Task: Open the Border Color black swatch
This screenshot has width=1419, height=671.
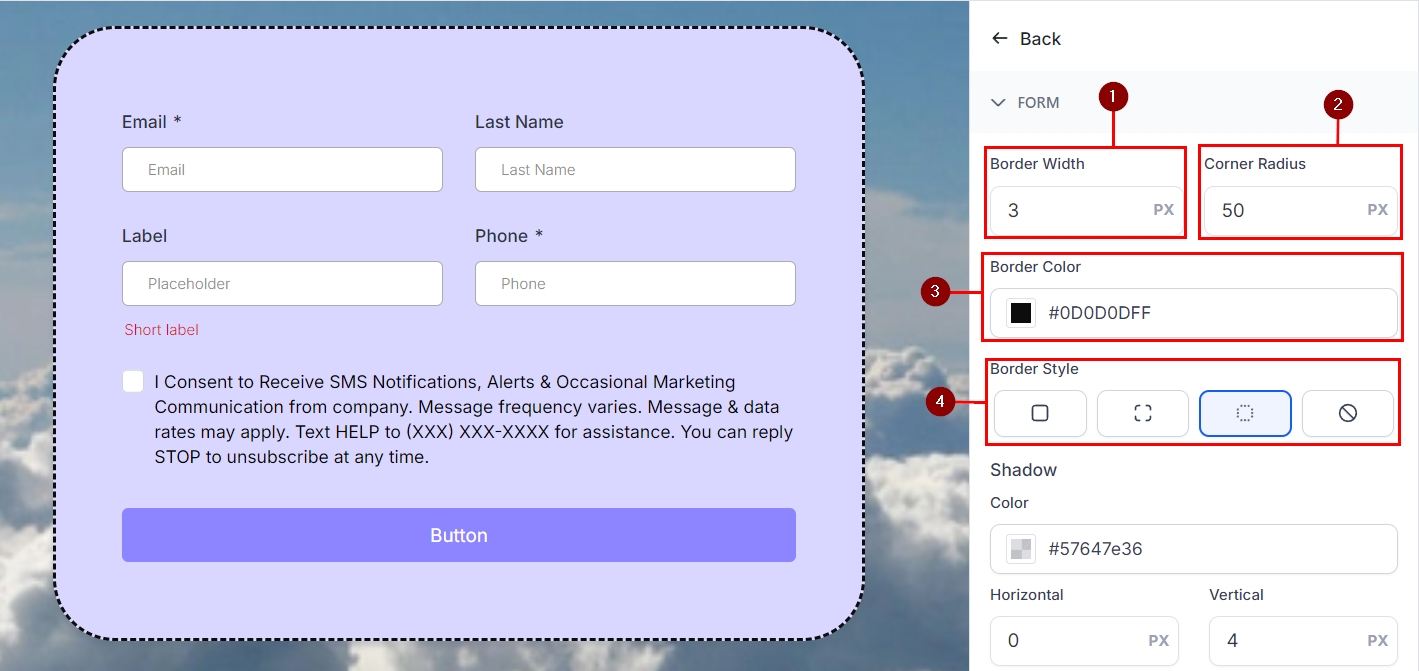Action: [x=1020, y=313]
